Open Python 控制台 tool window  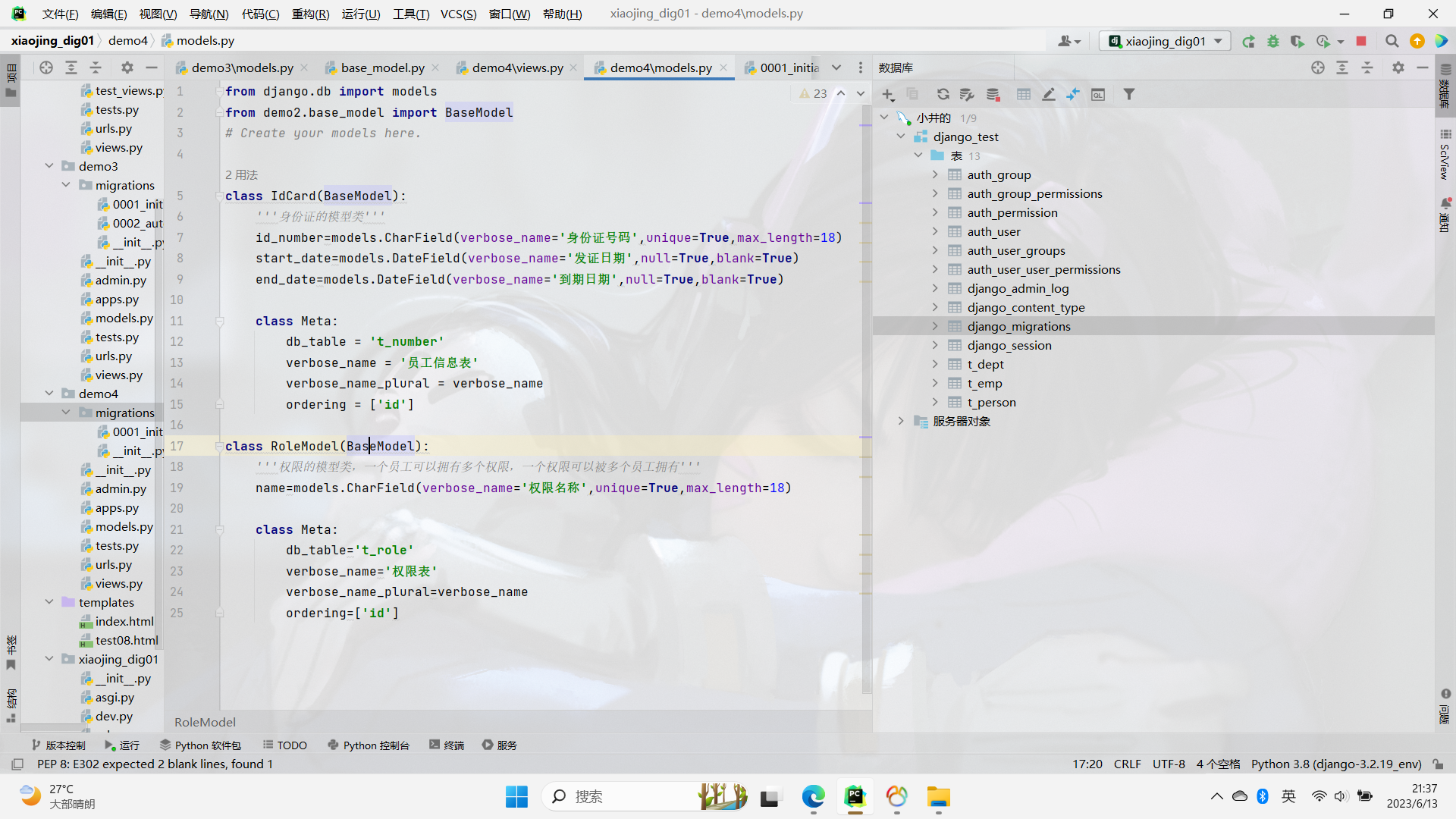(x=369, y=745)
